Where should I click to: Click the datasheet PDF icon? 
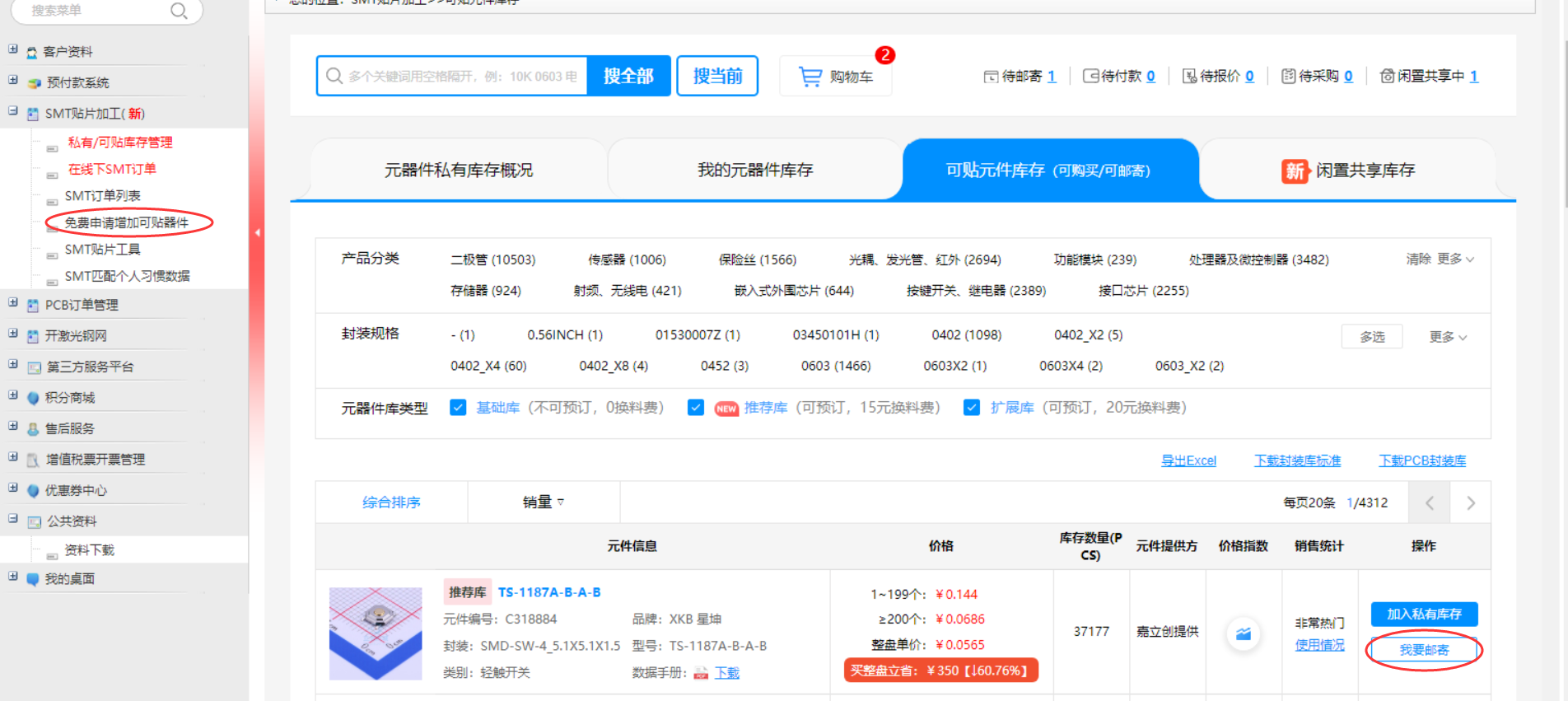pyautogui.click(x=701, y=673)
